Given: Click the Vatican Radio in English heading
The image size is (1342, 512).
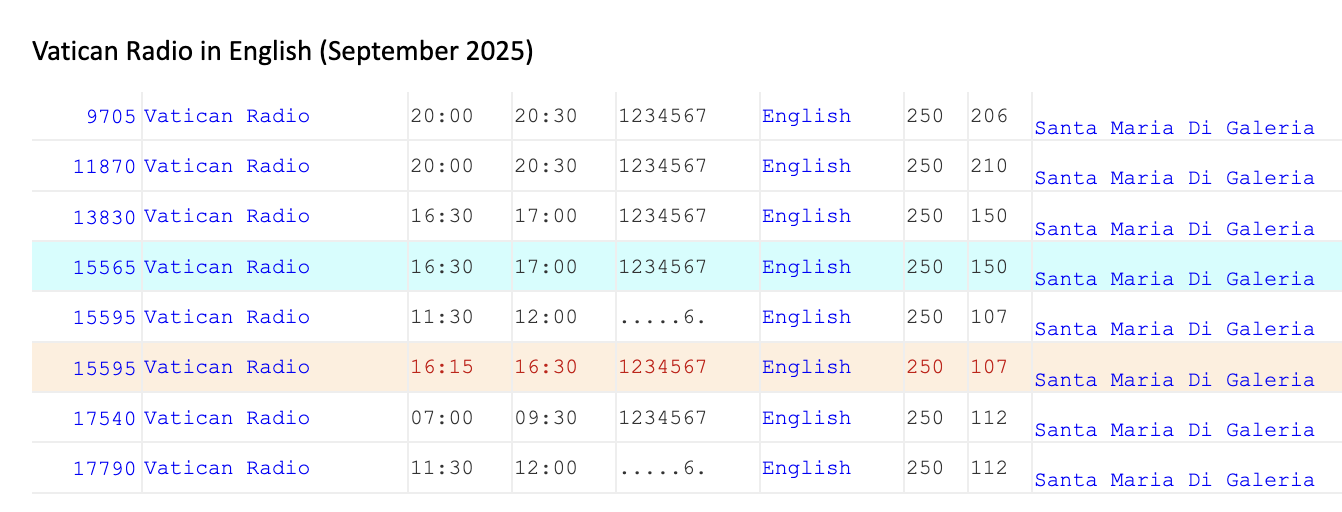Looking at the screenshot, I should [283, 52].
